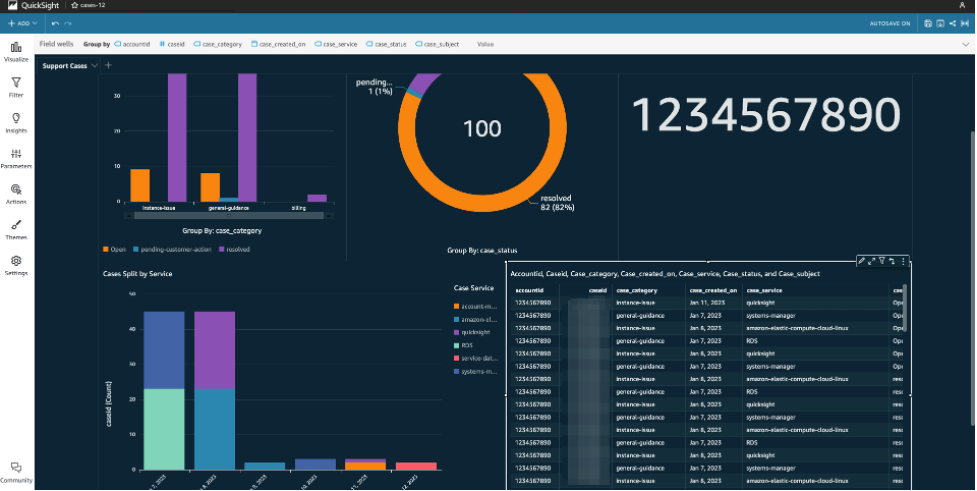Maximize the table visual
Screen dimensions: 977x491
click(x=872, y=261)
